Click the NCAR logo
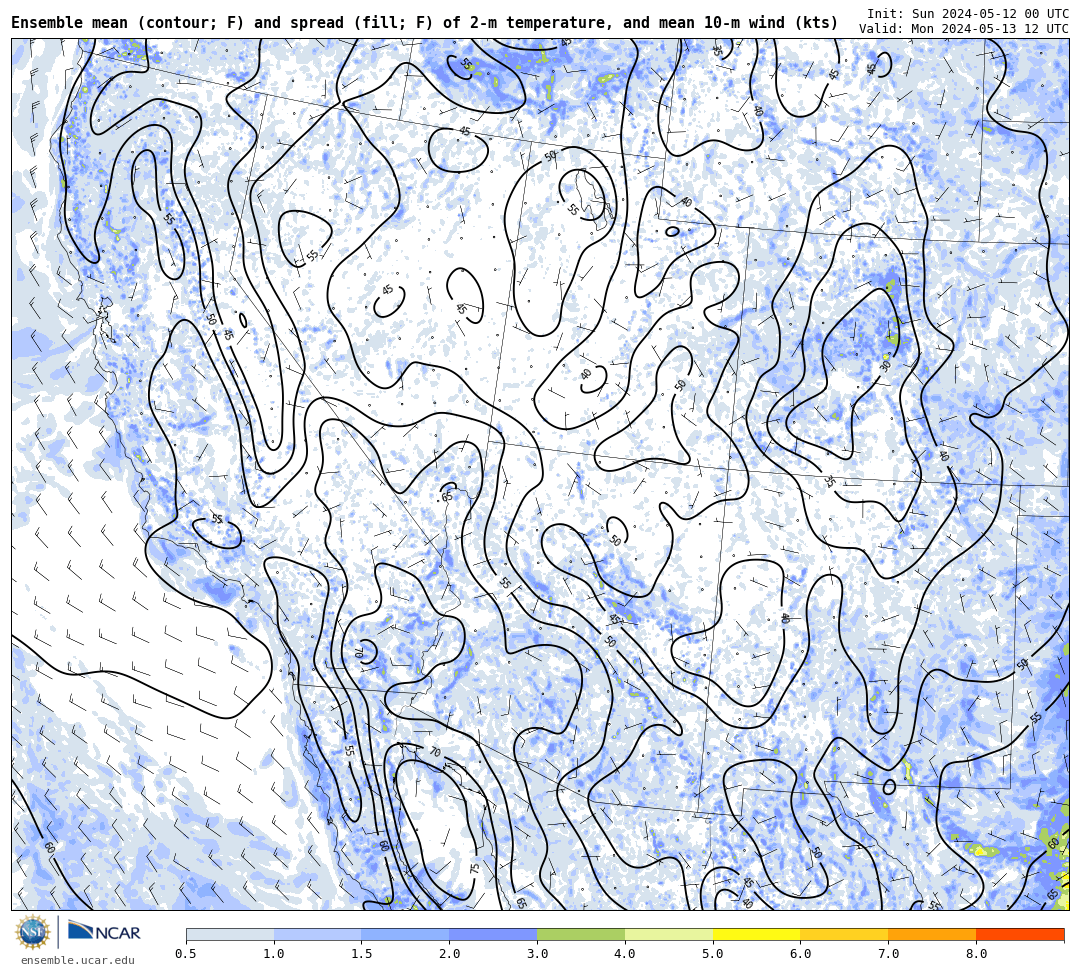Screen dimensions: 1080x973 [104, 931]
